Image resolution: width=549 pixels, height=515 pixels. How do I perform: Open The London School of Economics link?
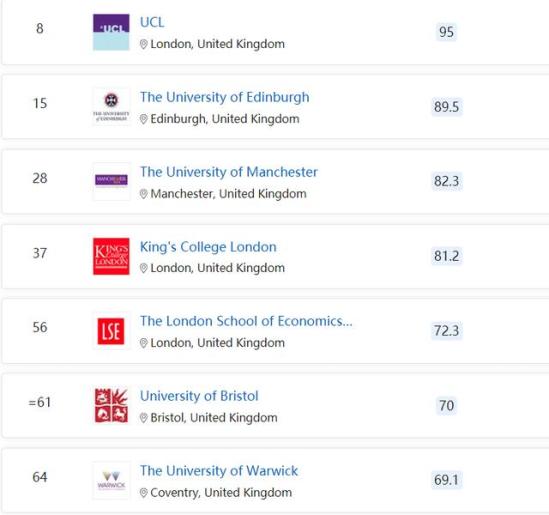246,321
